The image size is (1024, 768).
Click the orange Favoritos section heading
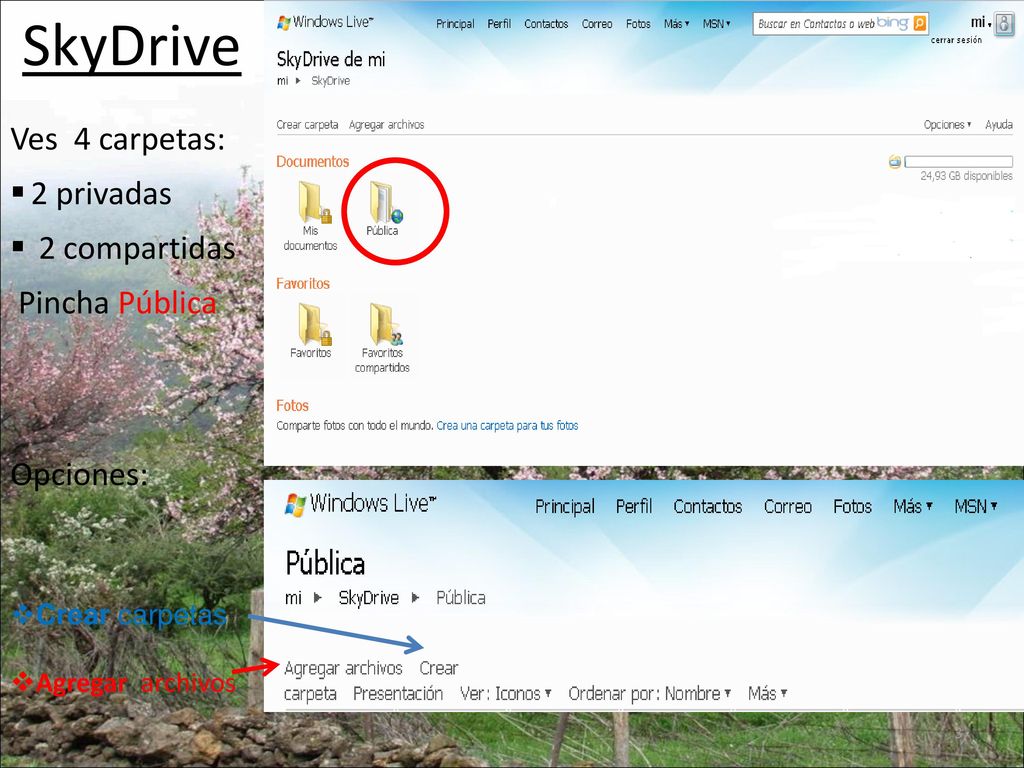pyautogui.click(x=303, y=283)
